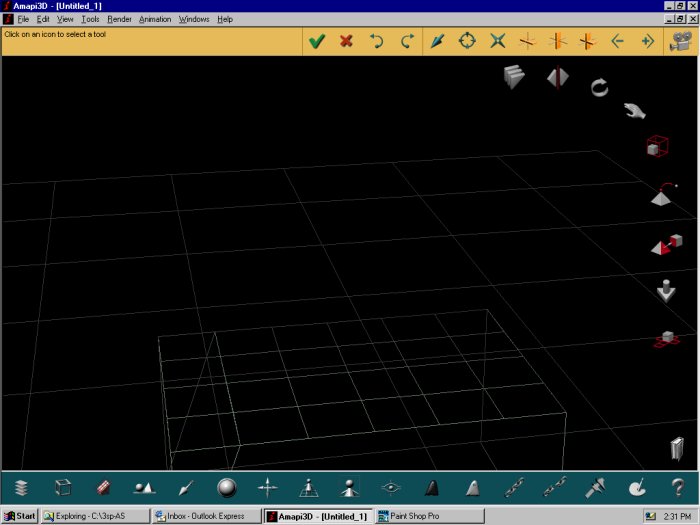Open the Windows menu

pyautogui.click(x=194, y=19)
